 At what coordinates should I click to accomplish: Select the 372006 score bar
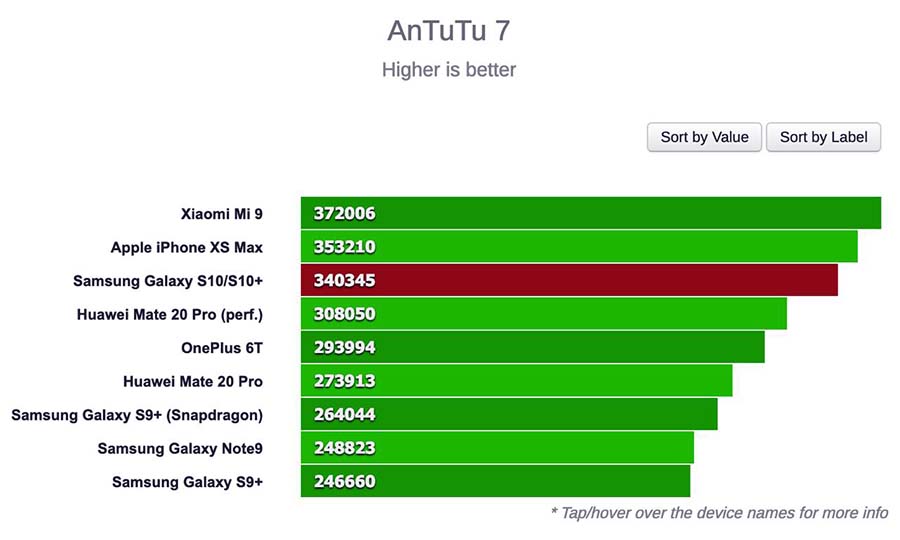click(x=591, y=213)
